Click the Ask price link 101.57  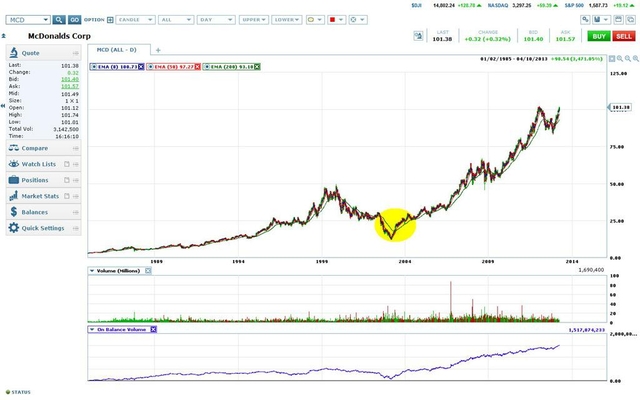coord(70,87)
